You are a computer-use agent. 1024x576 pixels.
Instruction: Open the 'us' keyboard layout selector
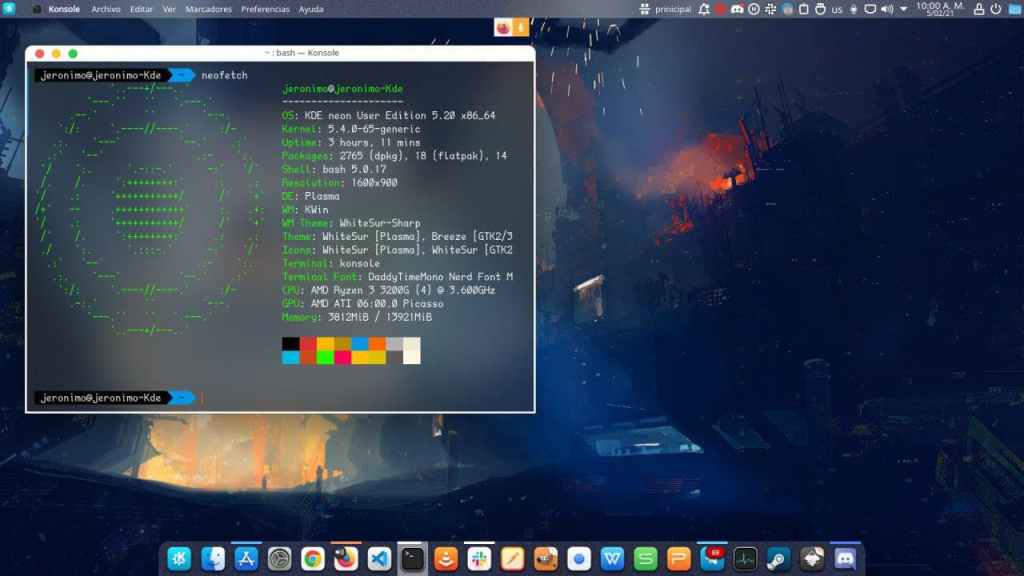(x=837, y=9)
